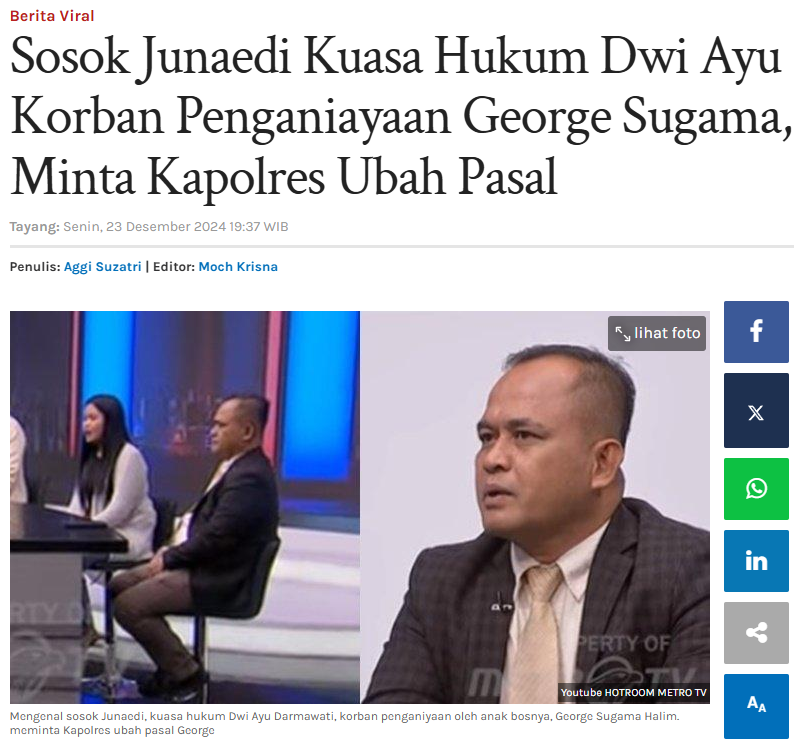Click the Tayang label
Viewport: 800px width, 741px height.
coord(35,227)
